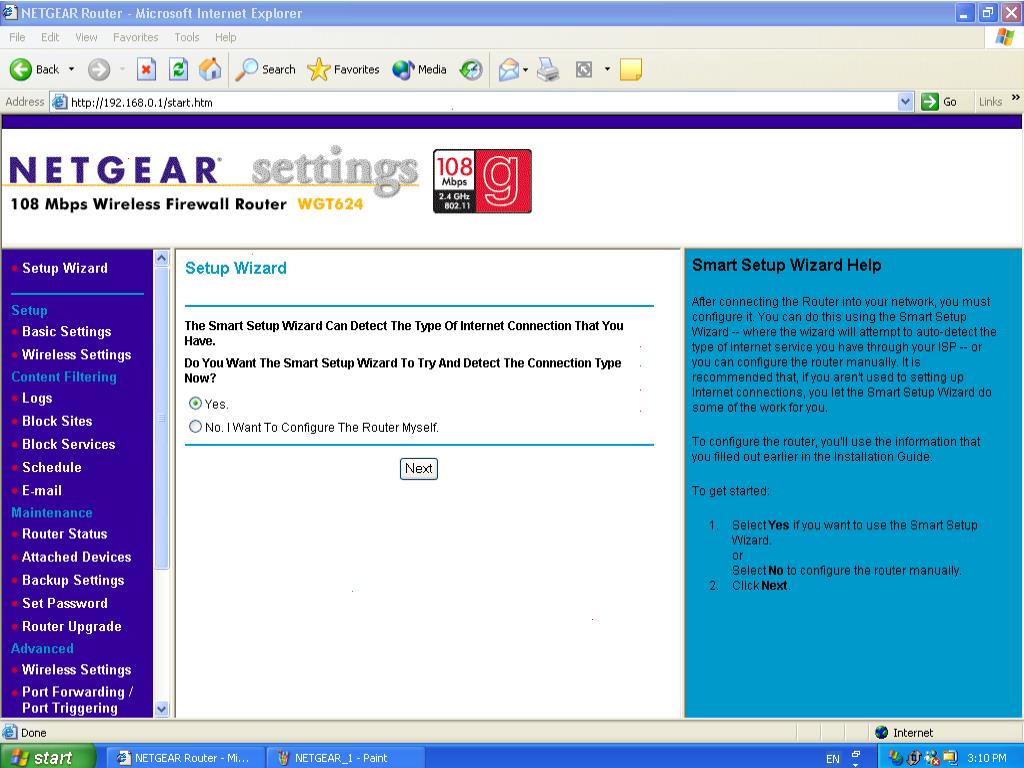Open the Favorites menu
Image resolution: width=1024 pixels, height=768 pixels.
pos(135,37)
